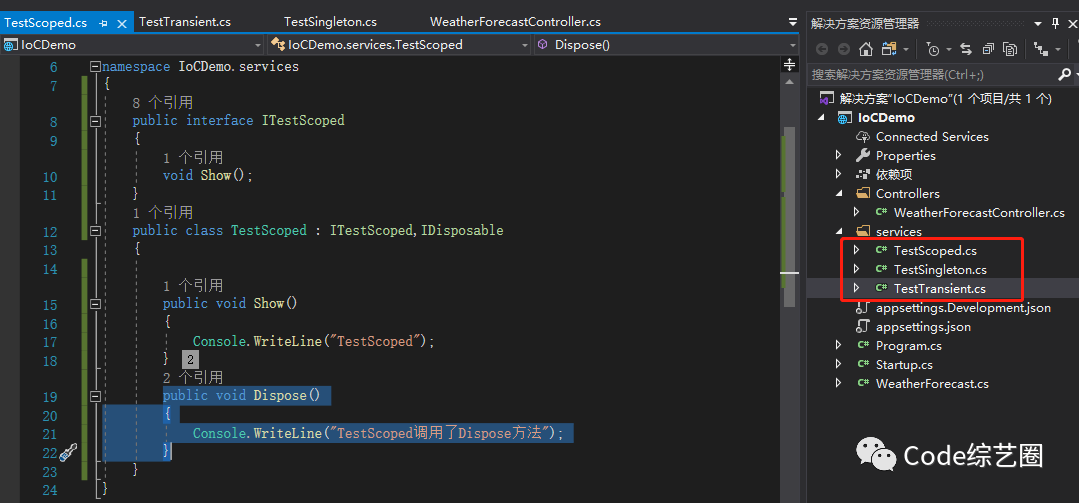Click the pin icon on the TestScoped.cs tab
The height and width of the screenshot is (503, 1079).
[104, 23]
